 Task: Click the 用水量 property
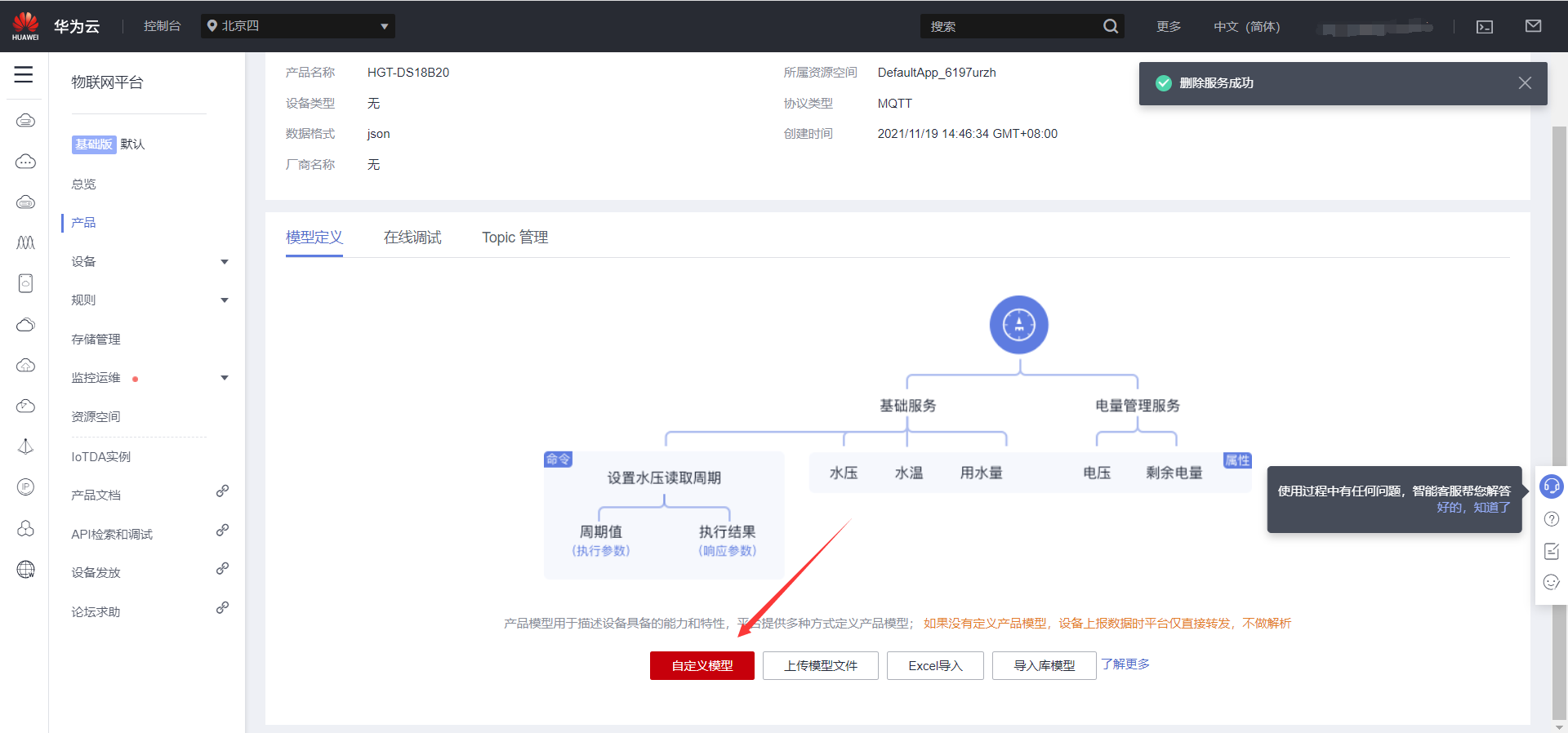pos(981,473)
